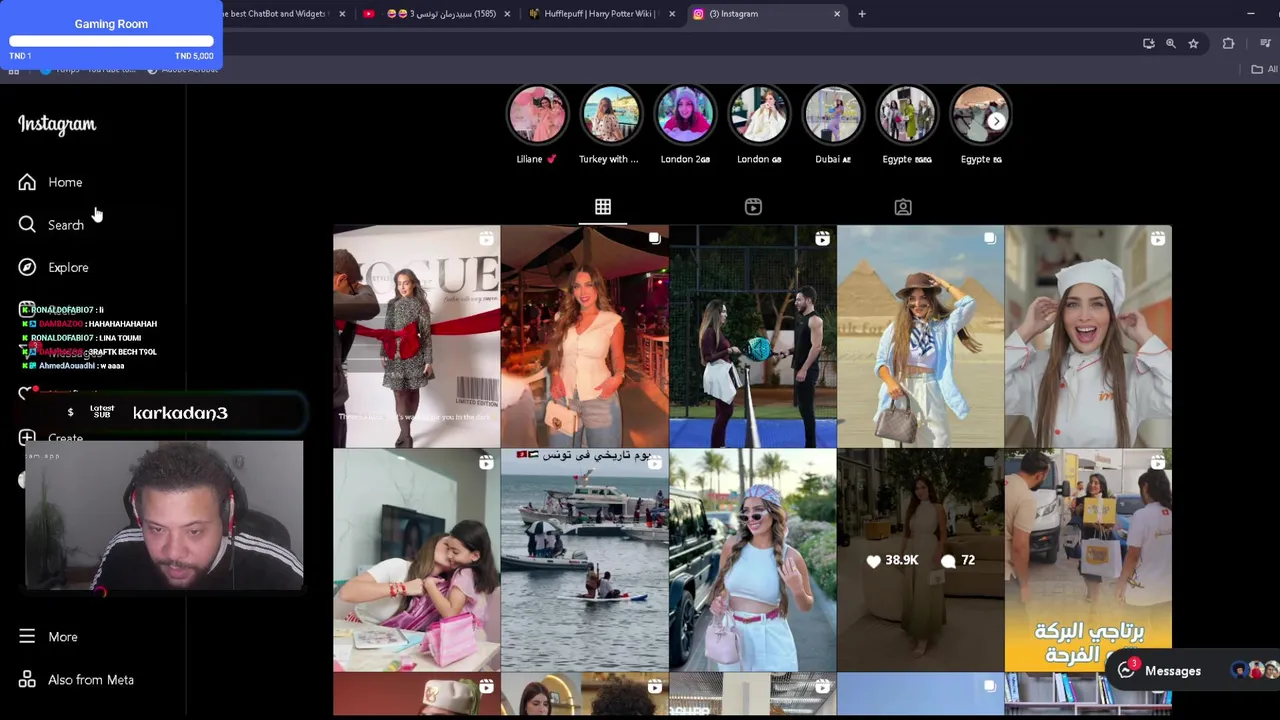Viewport: 1280px width, 720px height.
Task: Open the white vest restaurant post
Action: 584,336
